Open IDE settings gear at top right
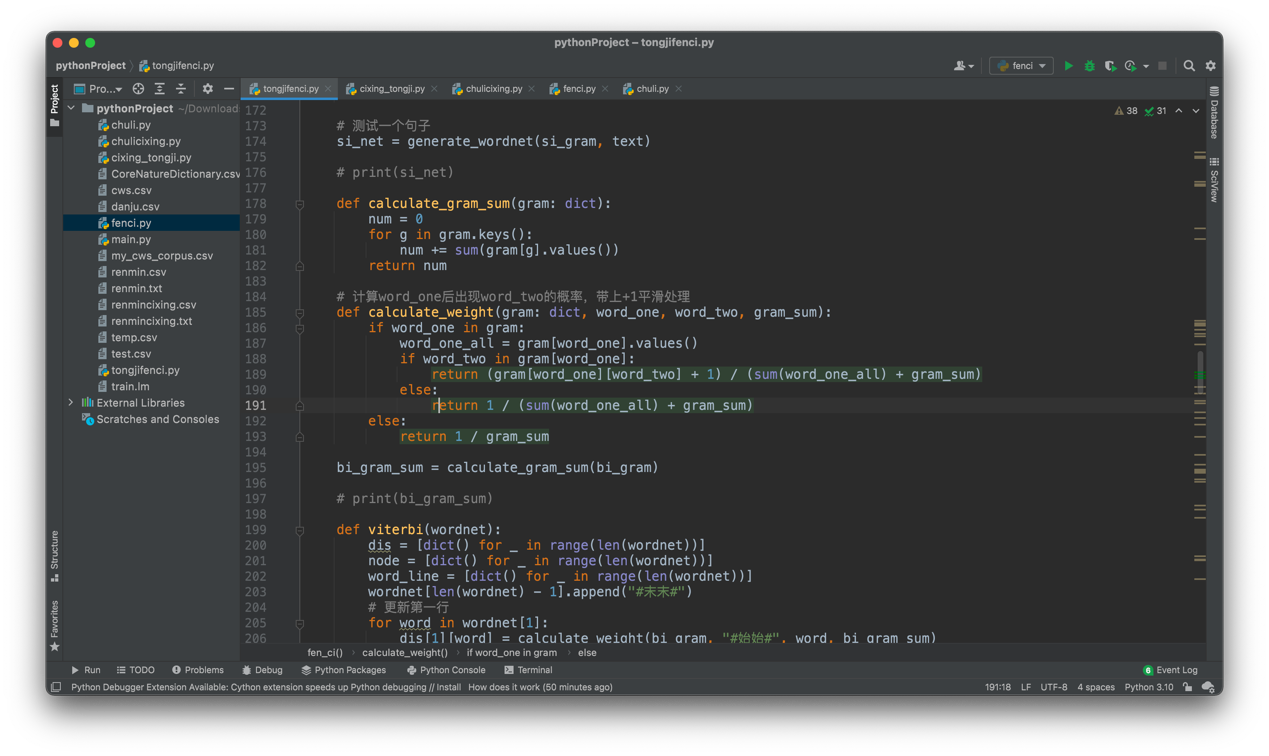 [1210, 66]
